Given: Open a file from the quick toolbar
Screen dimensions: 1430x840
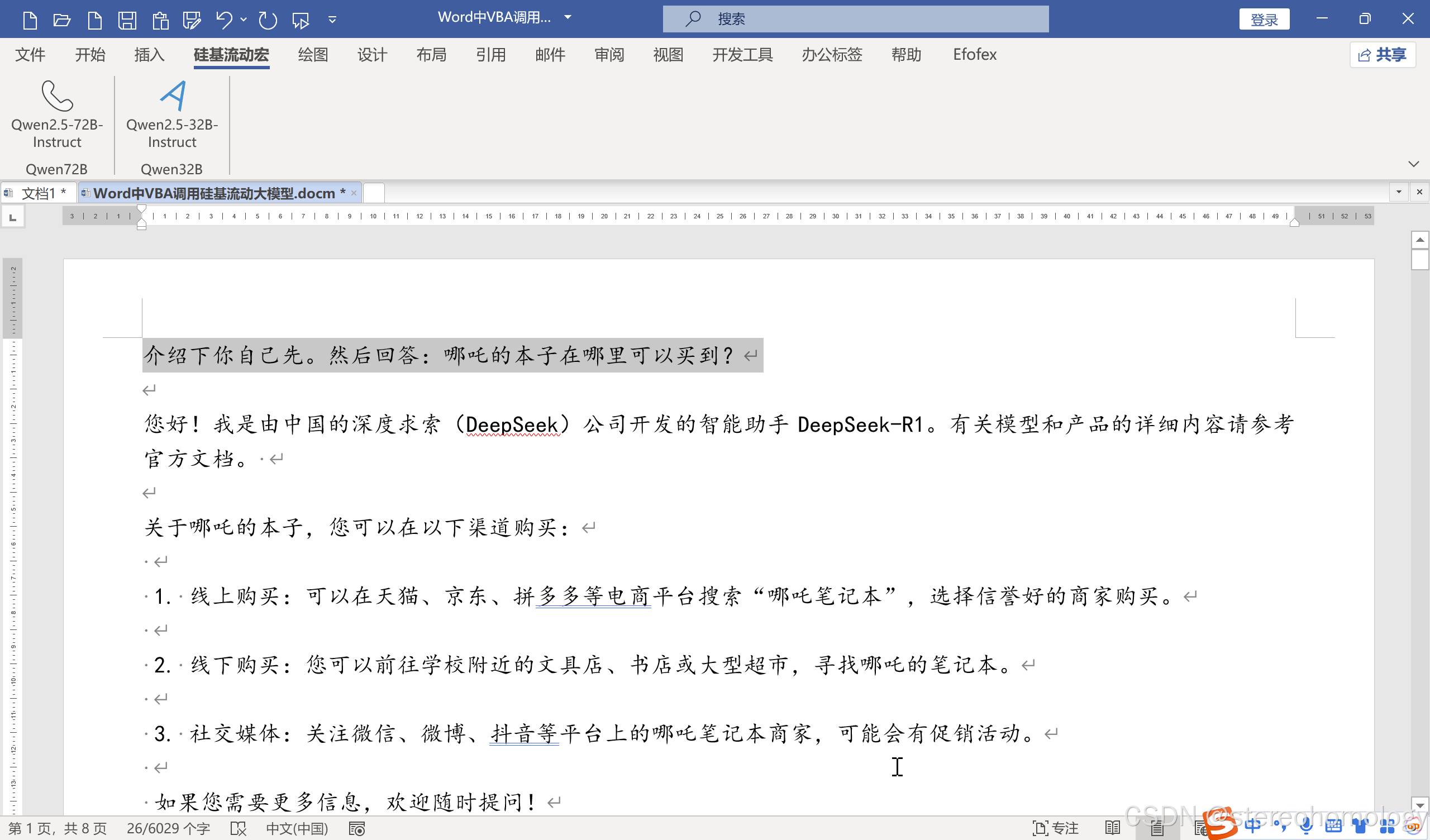Looking at the screenshot, I should click(x=61, y=20).
